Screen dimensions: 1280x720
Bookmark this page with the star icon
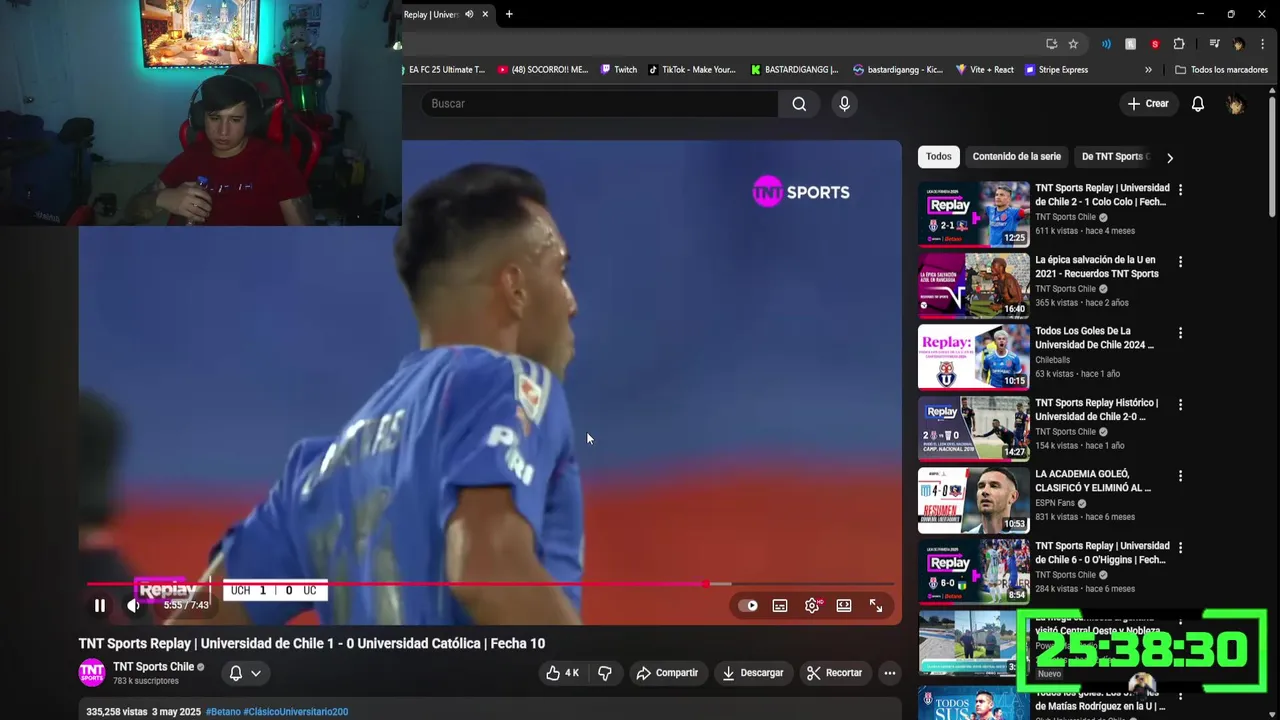[1073, 44]
